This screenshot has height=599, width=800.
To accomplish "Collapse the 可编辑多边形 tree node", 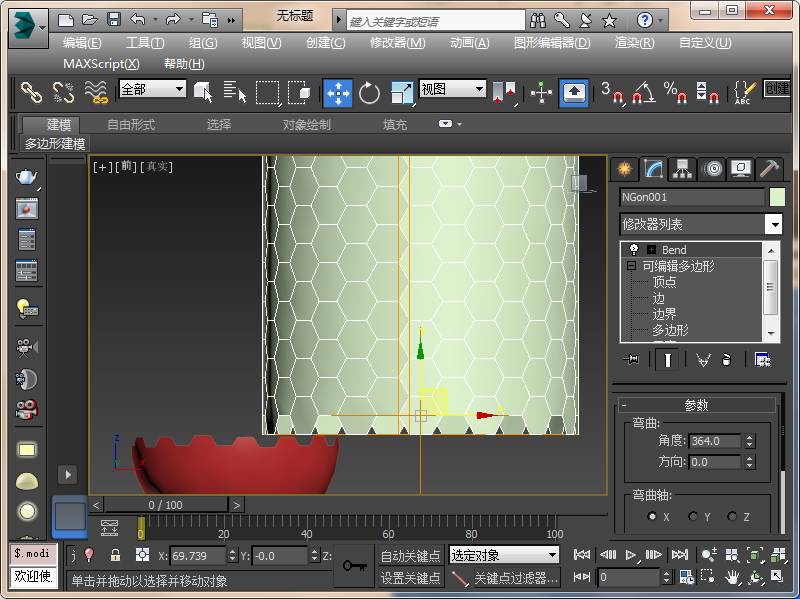I will pyautogui.click(x=632, y=266).
